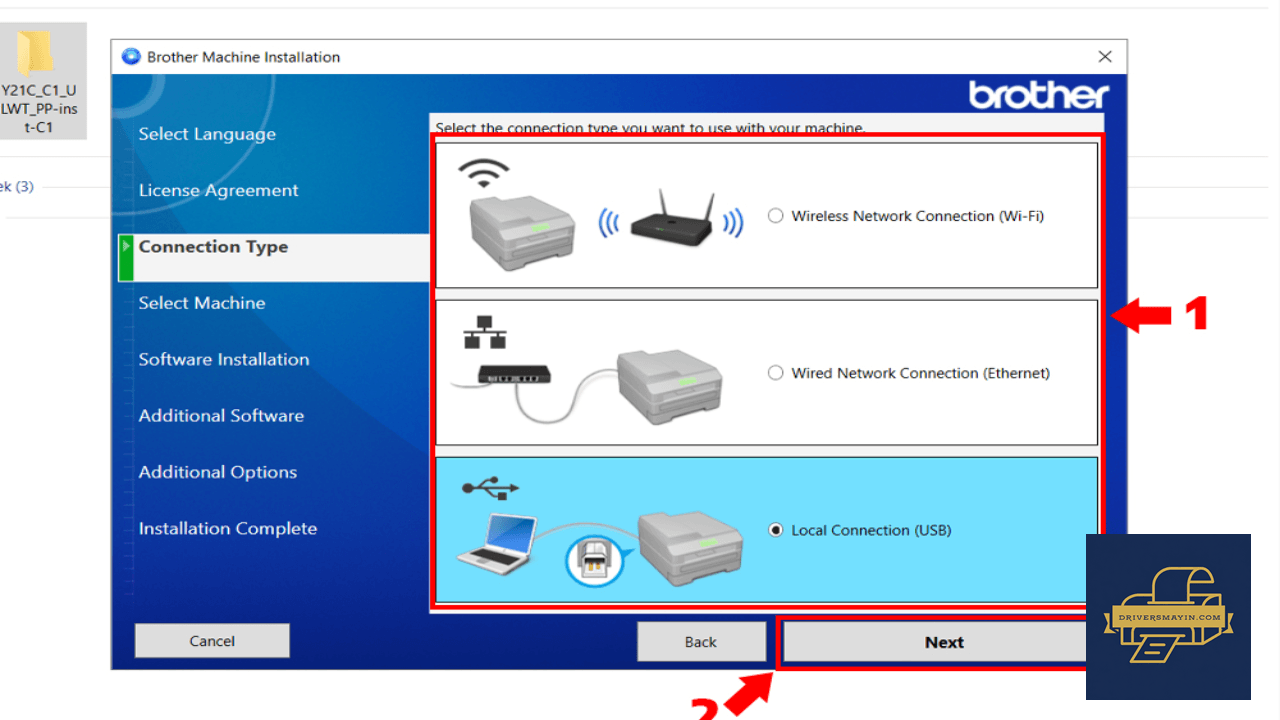Click the "Select the connection type" instruction text
This screenshot has height=720, width=1280.
tap(650, 128)
